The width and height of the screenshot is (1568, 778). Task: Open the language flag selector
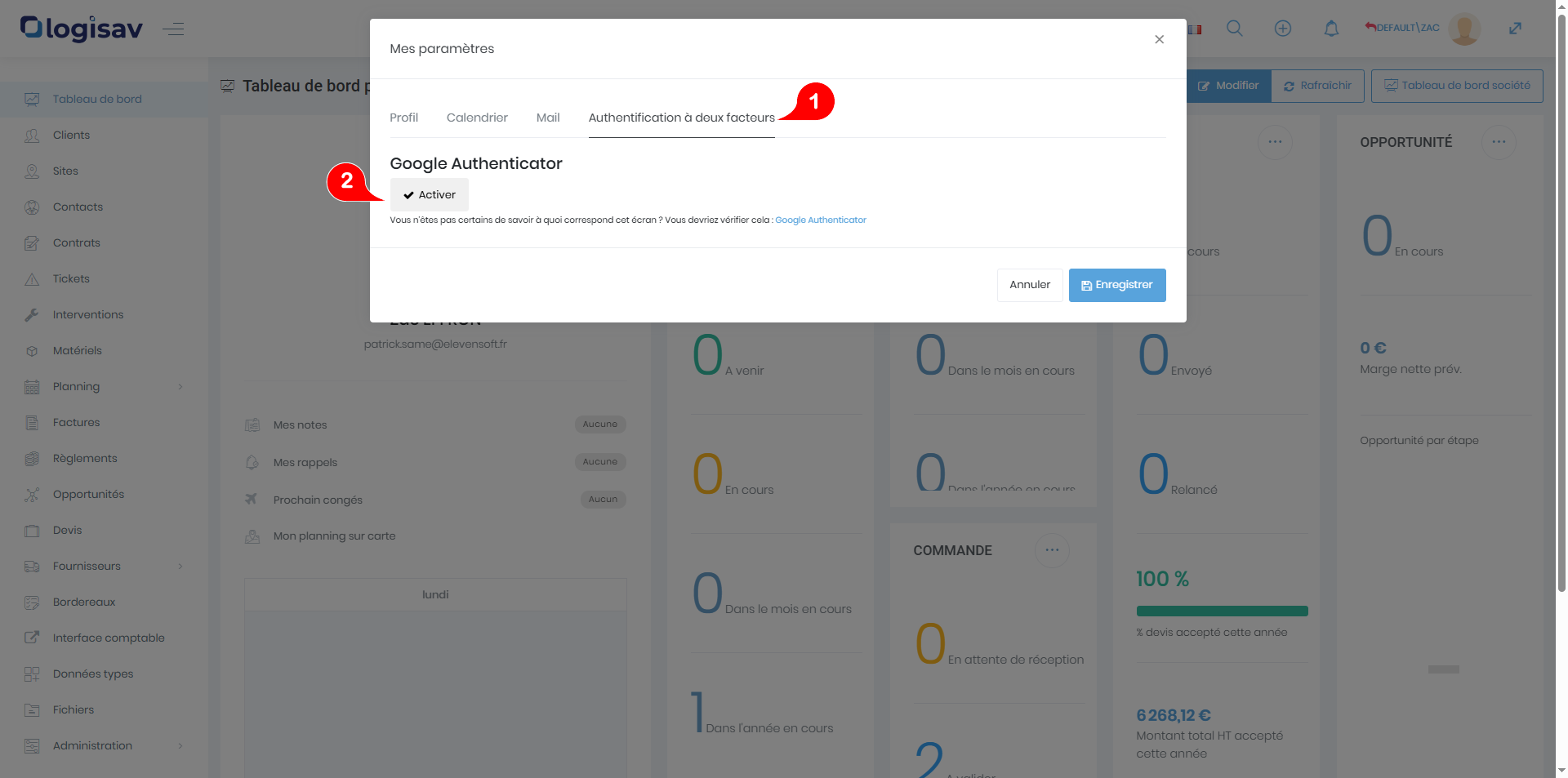point(1195,29)
